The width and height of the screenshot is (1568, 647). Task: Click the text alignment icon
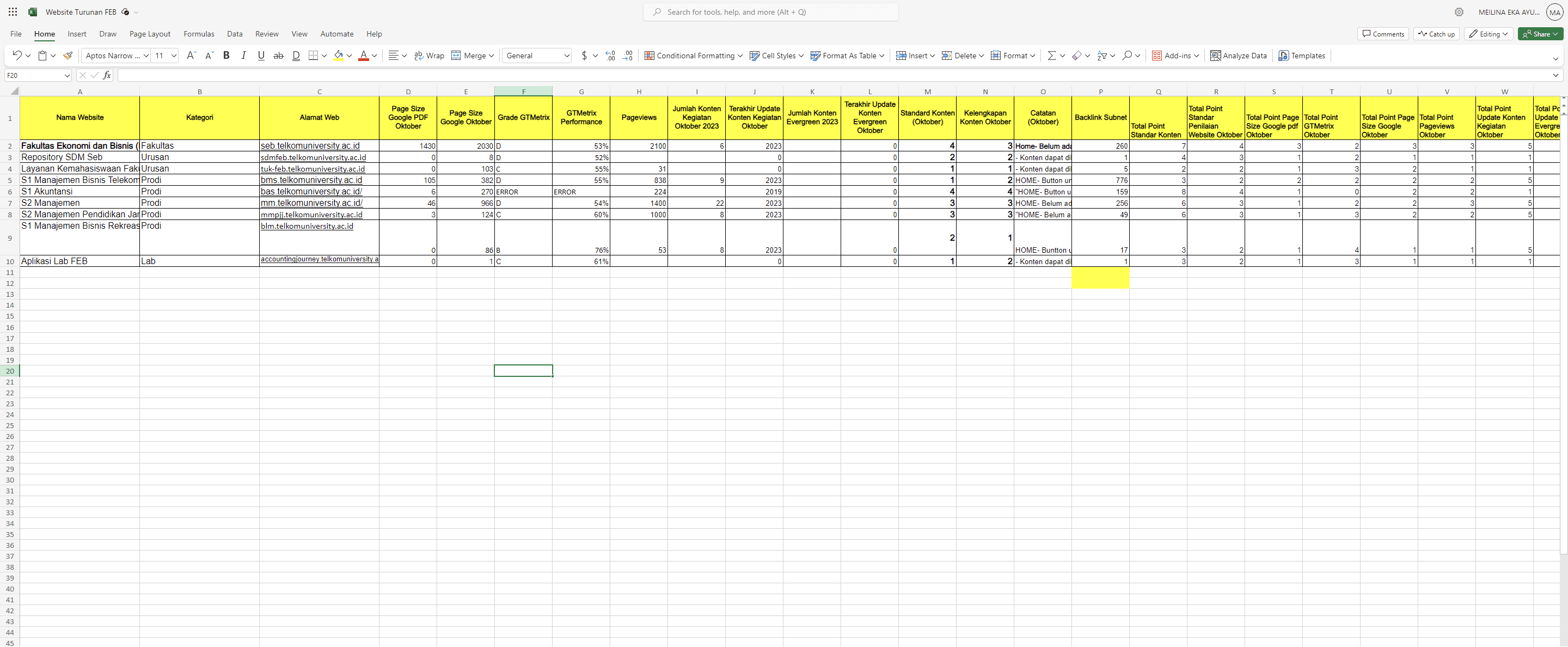[x=393, y=56]
